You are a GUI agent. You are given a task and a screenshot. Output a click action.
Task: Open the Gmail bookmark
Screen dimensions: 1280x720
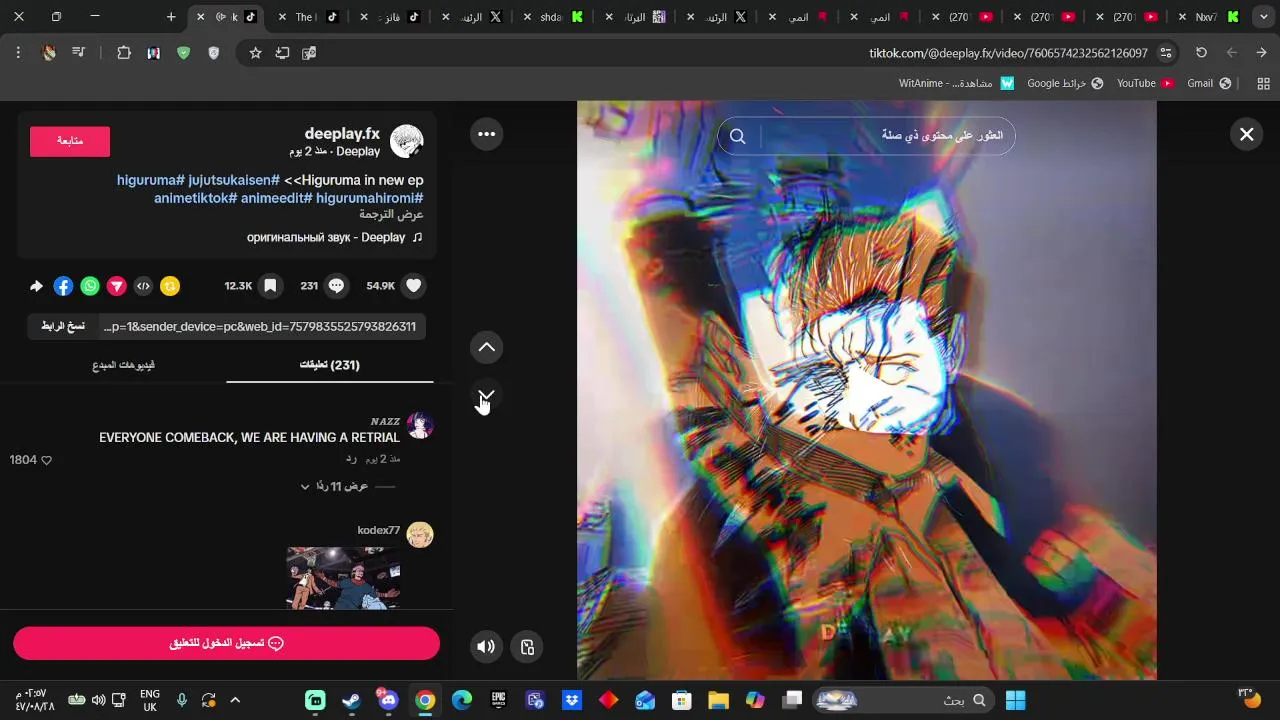[1209, 83]
